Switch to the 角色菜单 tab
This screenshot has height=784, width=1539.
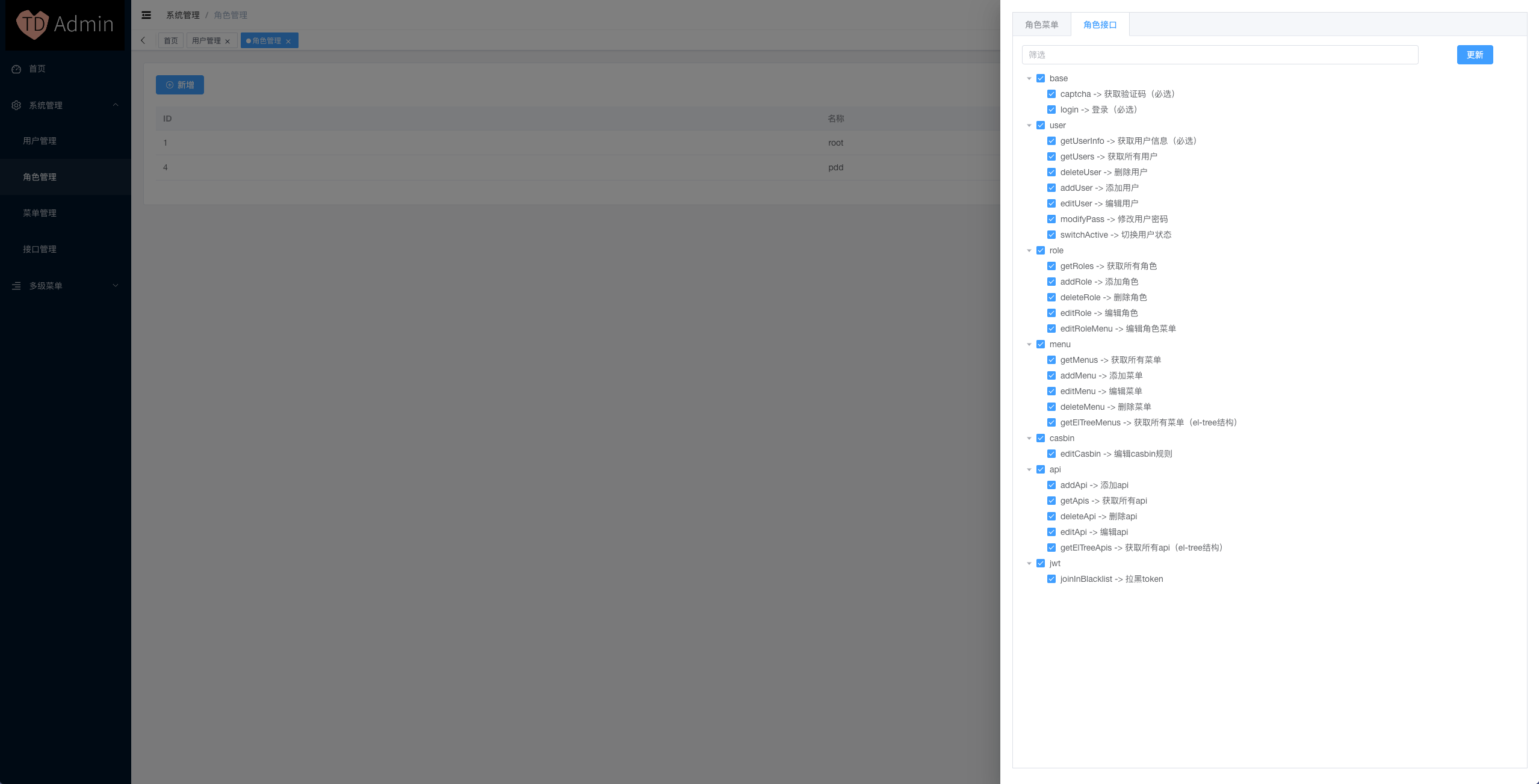tap(1041, 25)
